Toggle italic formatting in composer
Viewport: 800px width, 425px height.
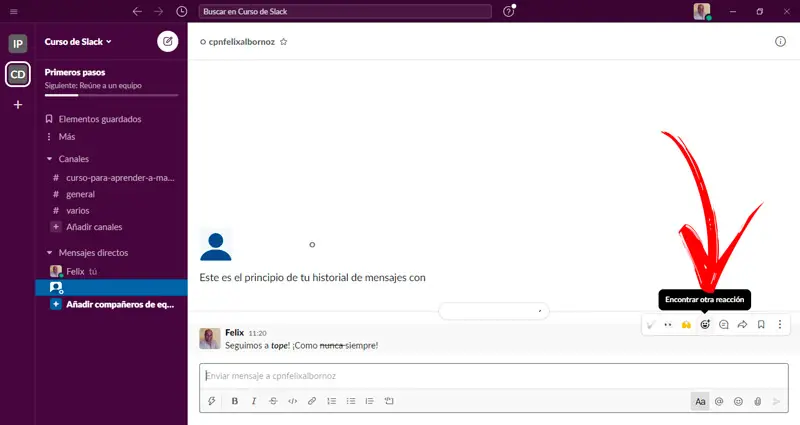tap(254, 401)
